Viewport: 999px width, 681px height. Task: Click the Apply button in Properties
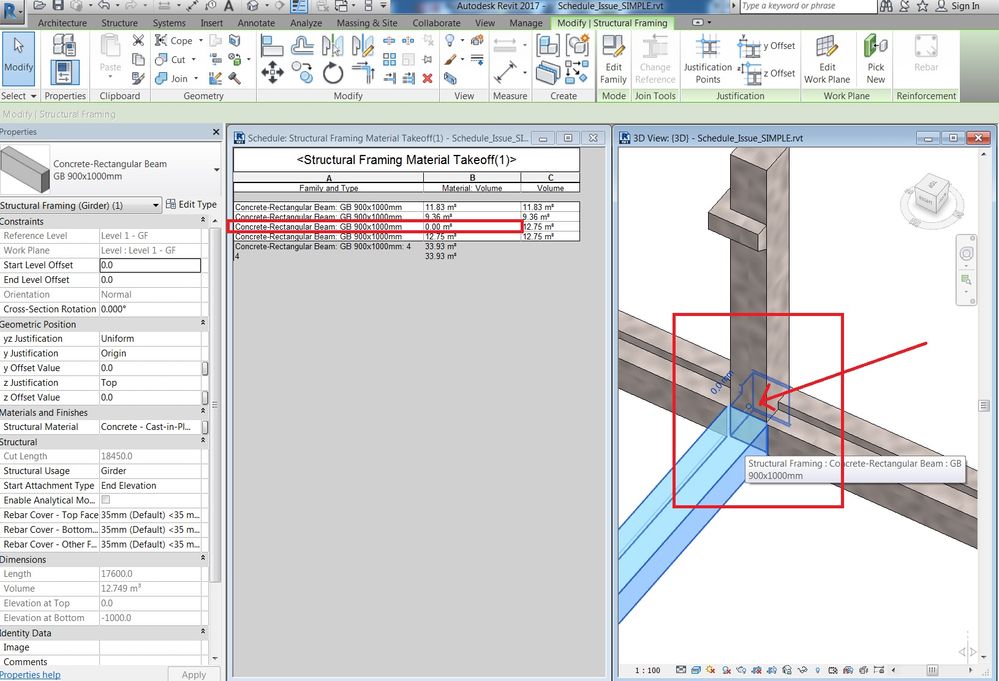point(194,674)
